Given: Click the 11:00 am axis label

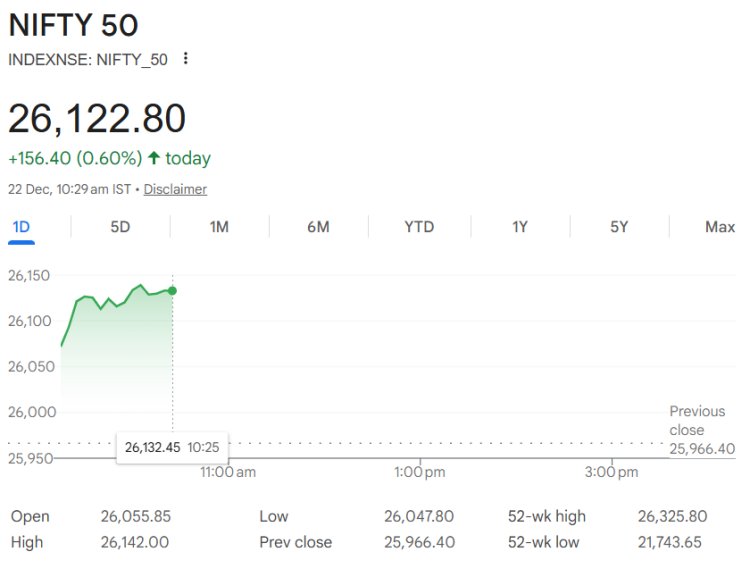Looking at the screenshot, I should pyautogui.click(x=228, y=472).
